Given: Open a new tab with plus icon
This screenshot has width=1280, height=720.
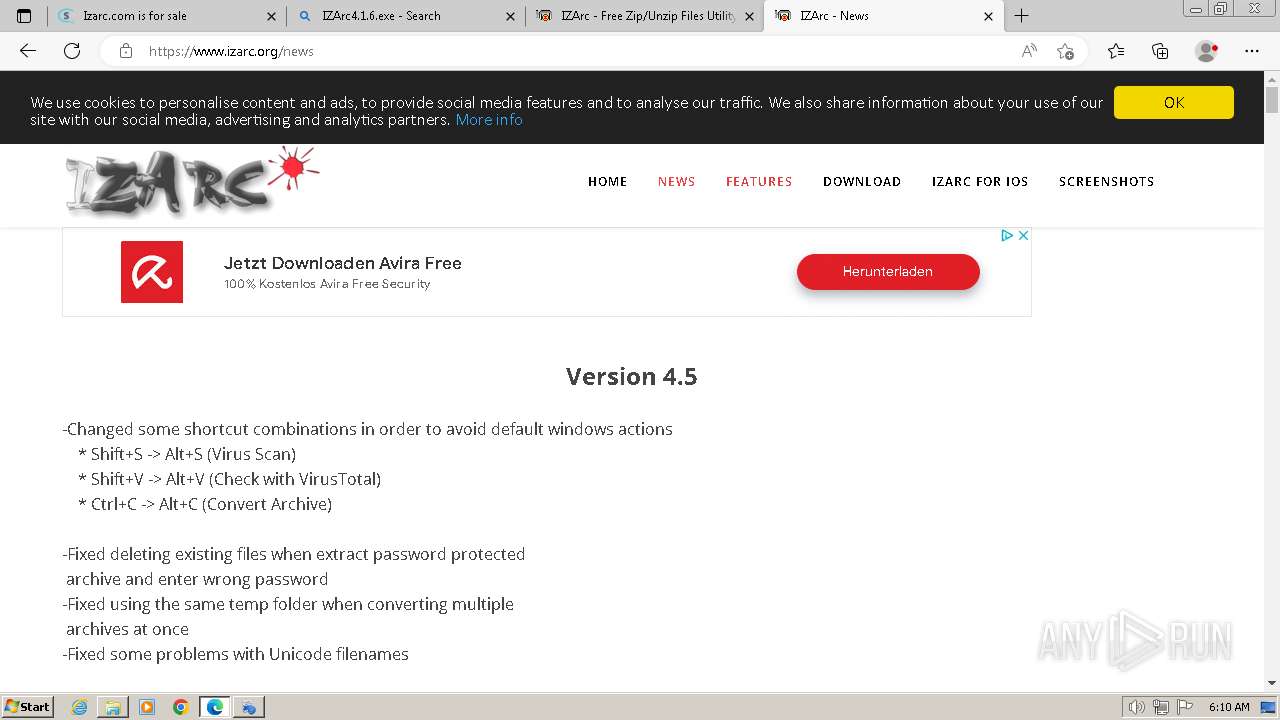Looking at the screenshot, I should click(x=1021, y=16).
